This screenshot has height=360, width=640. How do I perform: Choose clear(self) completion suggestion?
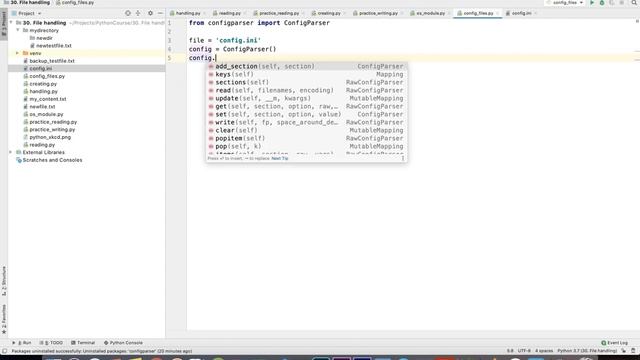point(306,130)
